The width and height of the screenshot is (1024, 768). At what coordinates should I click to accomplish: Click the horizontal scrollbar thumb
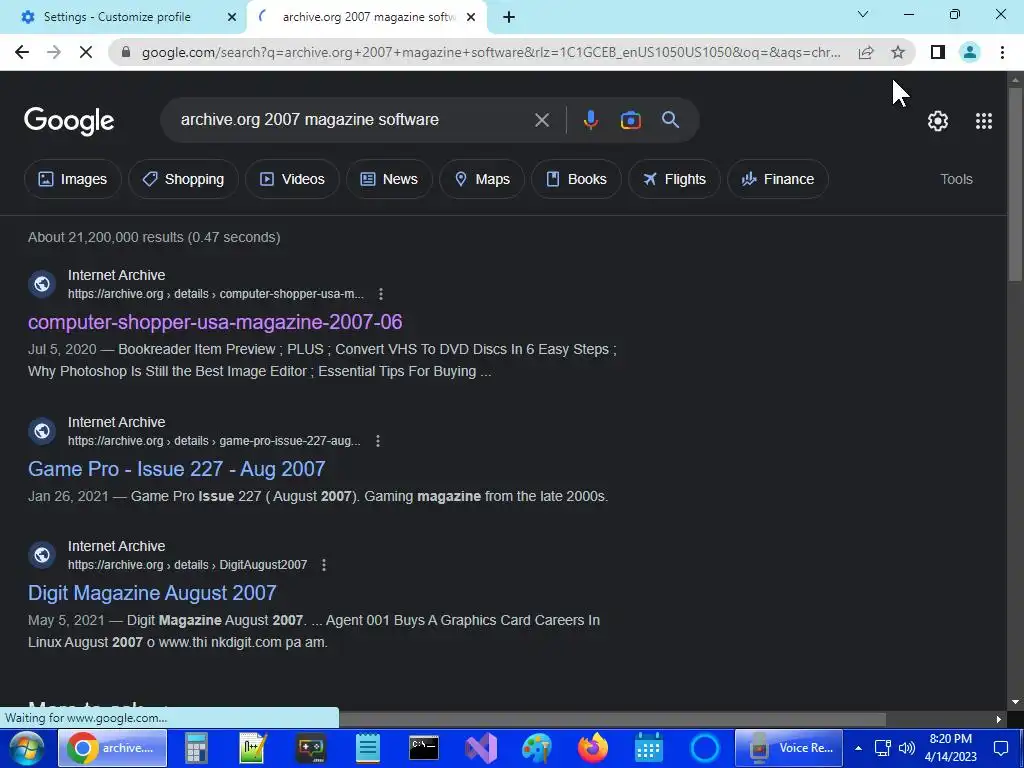[x=613, y=719]
